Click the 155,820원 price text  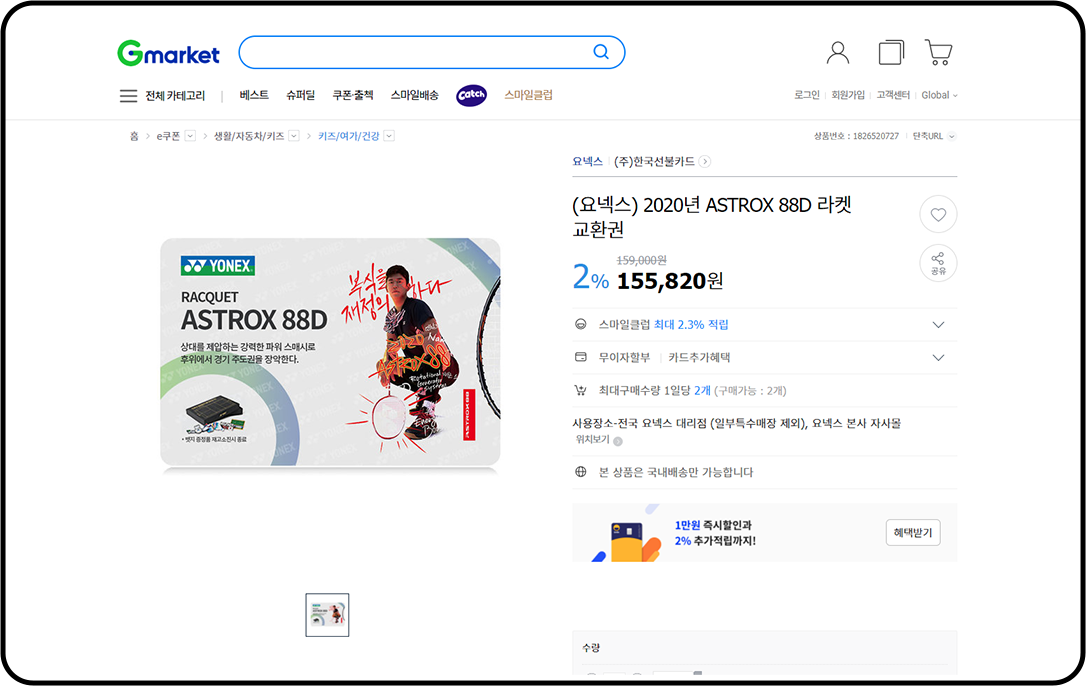[670, 281]
